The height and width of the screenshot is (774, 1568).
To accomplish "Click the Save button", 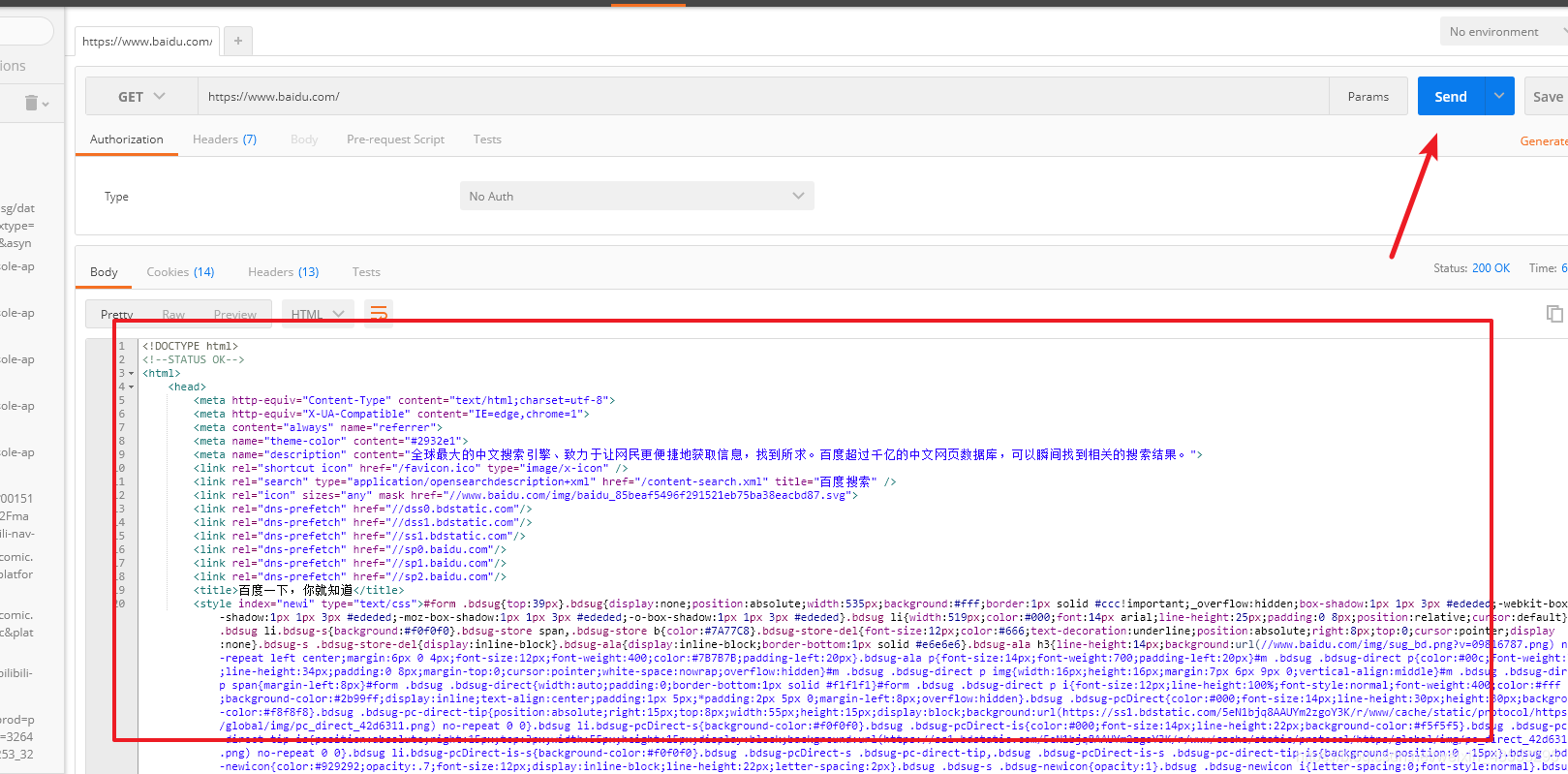I will point(1547,97).
